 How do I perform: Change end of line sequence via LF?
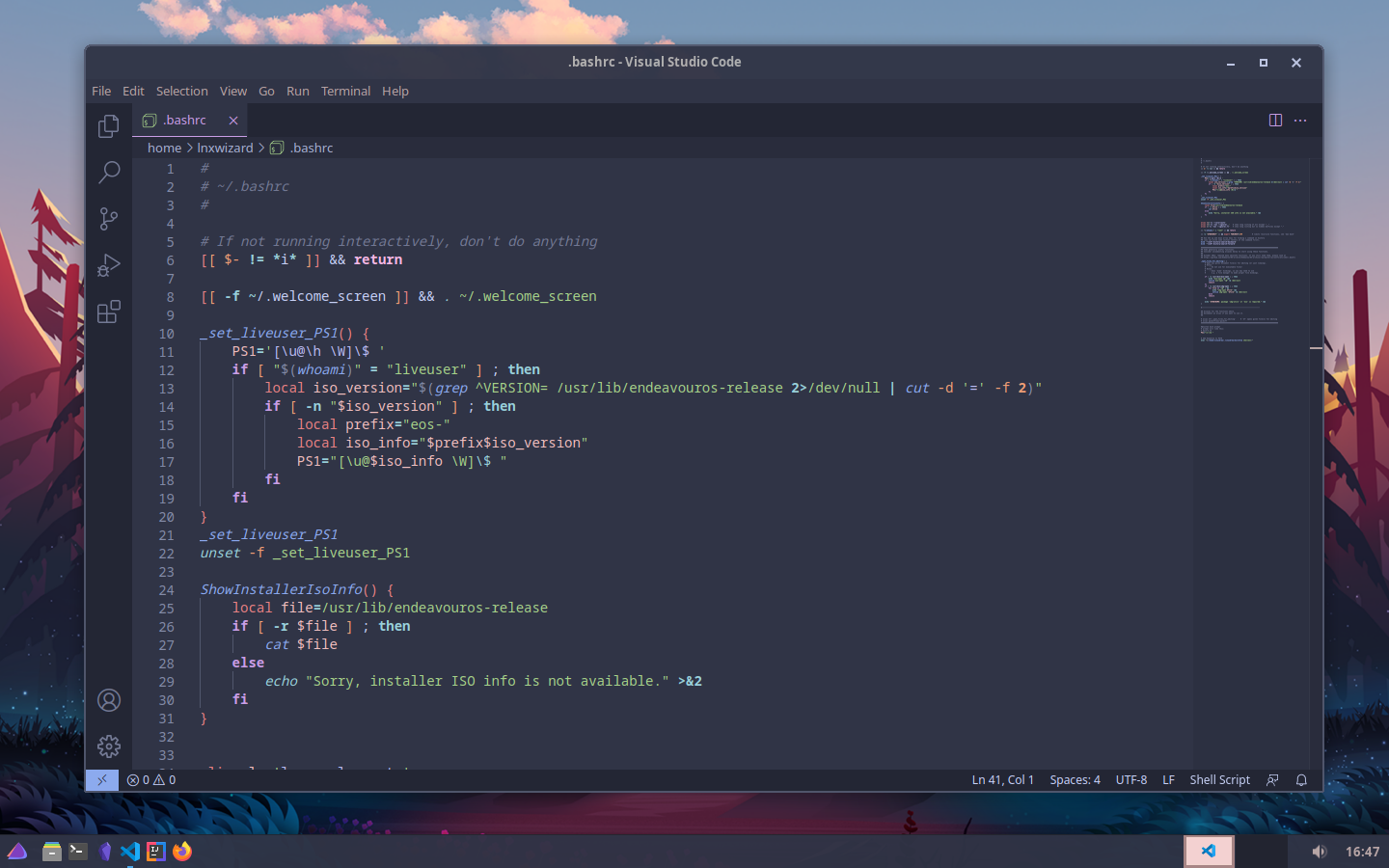click(1168, 780)
